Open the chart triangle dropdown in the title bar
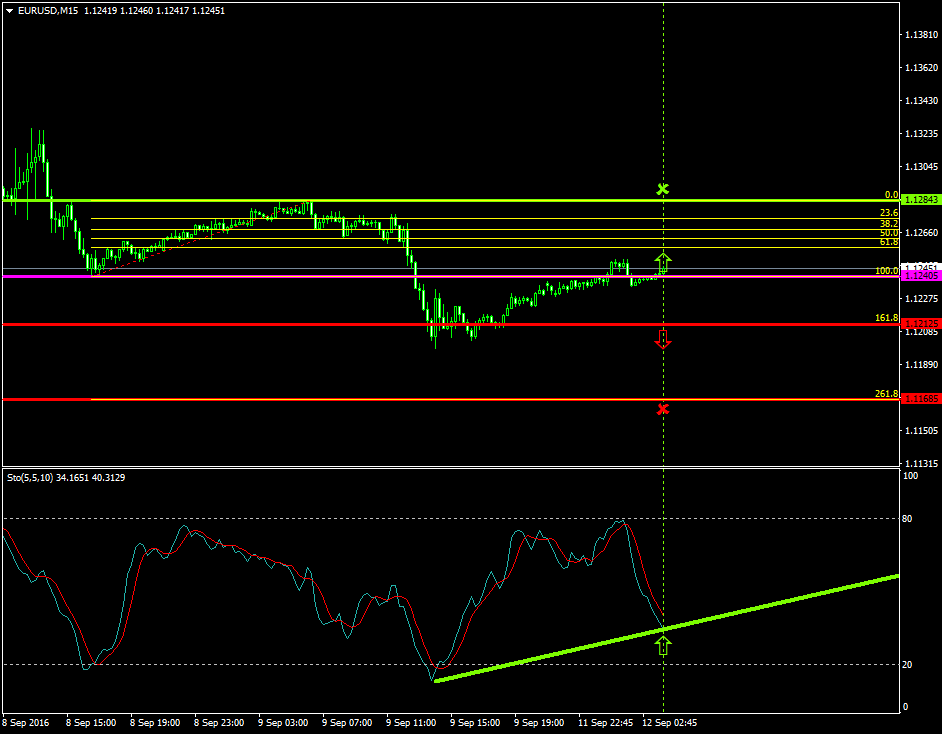Screen dimensions: 942x734 (x=8, y=8)
